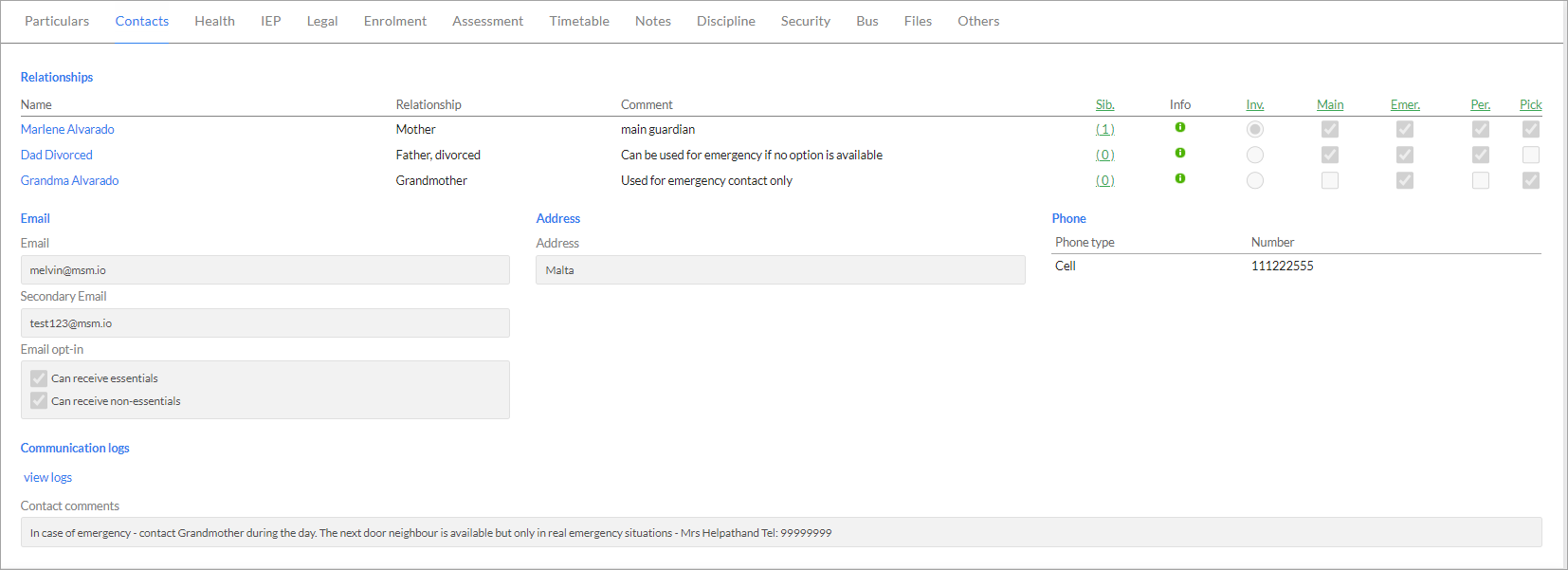Open the Assessment tab
1568x570 pixels.
[487, 21]
